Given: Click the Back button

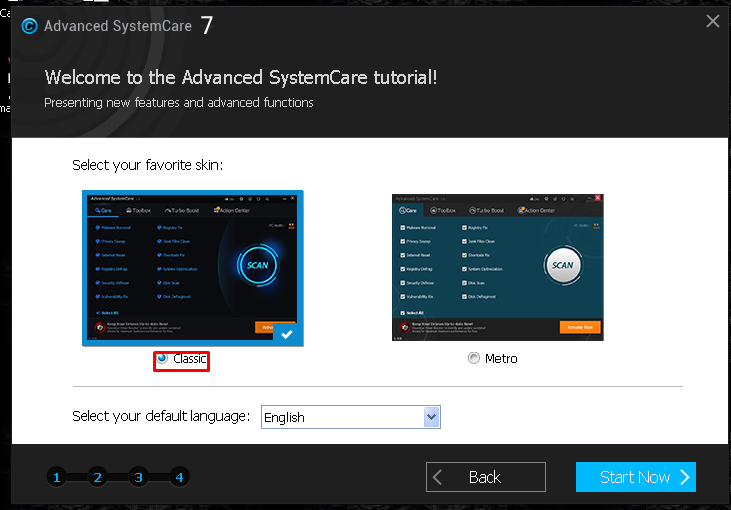Looking at the screenshot, I should (486, 477).
